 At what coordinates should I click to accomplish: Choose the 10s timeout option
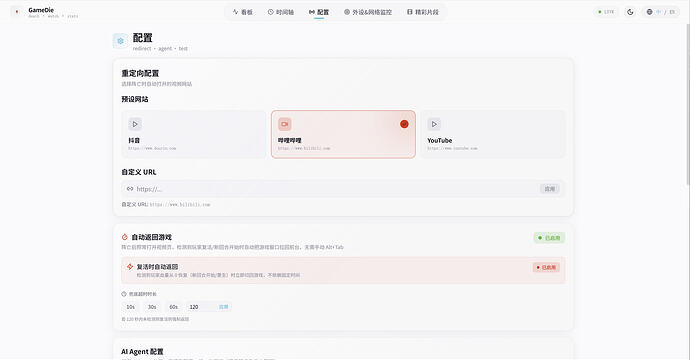[131, 307]
